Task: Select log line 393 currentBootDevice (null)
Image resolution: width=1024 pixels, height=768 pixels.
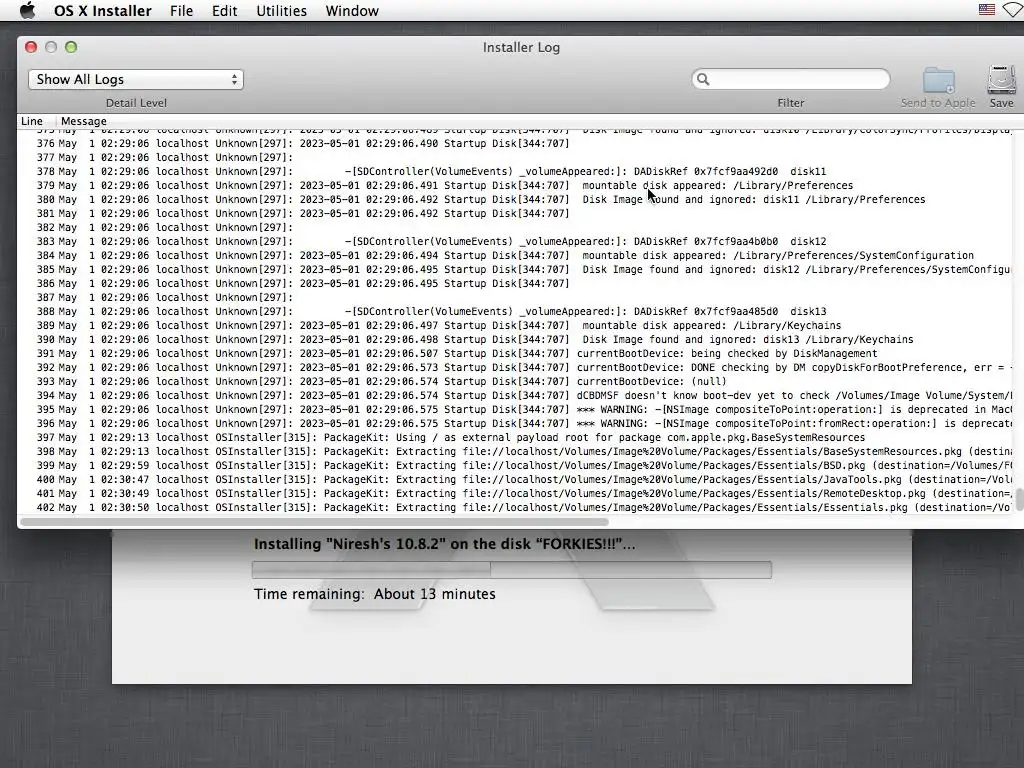Action: (x=516, y=381)
